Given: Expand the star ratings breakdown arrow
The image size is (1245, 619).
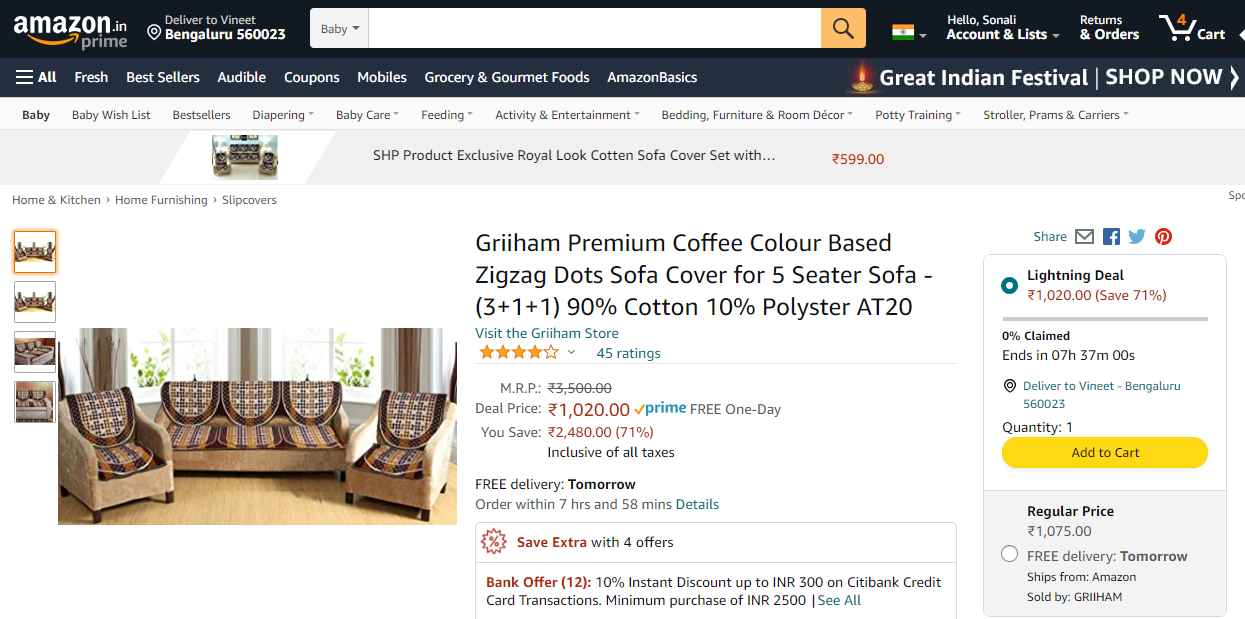Looking at the screenshot, I should point(571,353).
